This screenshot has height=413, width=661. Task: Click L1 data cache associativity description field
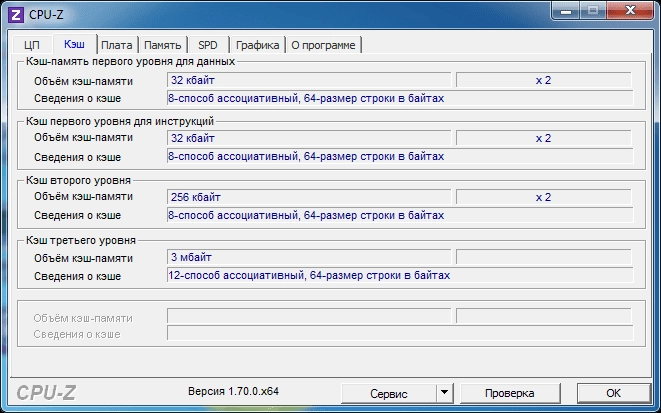(400, 98)
